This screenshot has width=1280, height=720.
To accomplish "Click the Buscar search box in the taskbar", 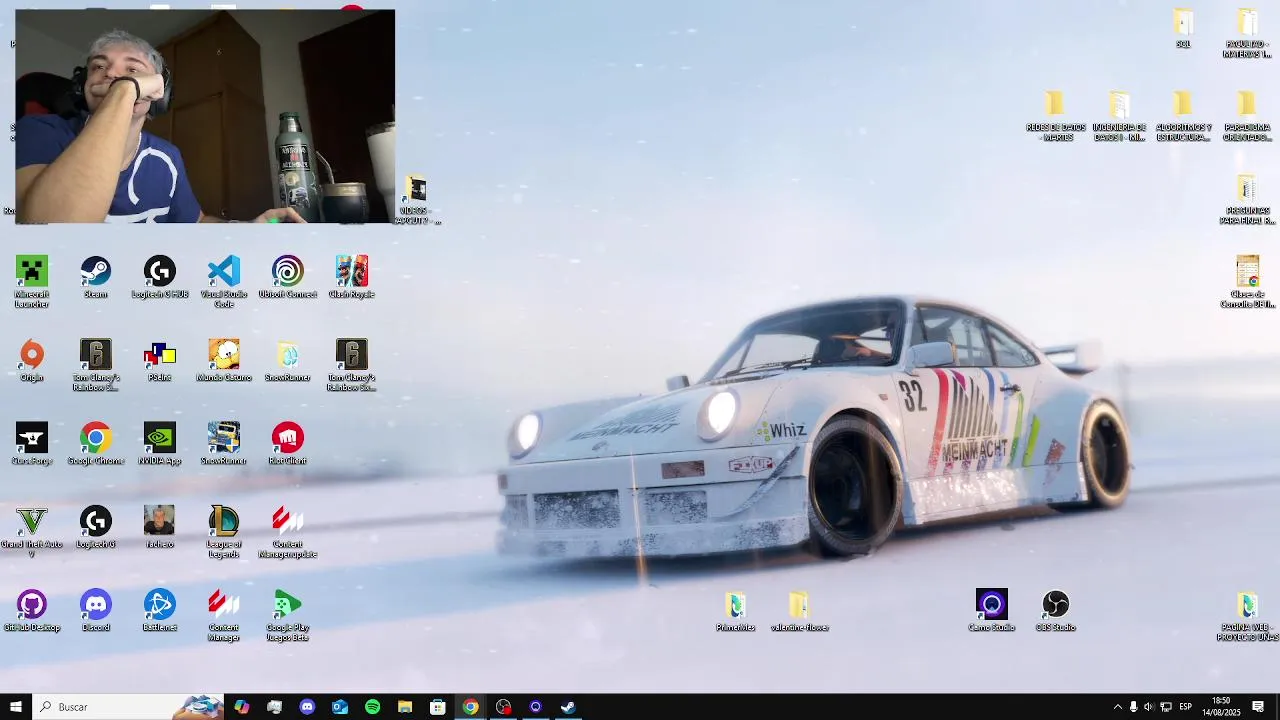I will pyautogui.click(x=128, y=707).
